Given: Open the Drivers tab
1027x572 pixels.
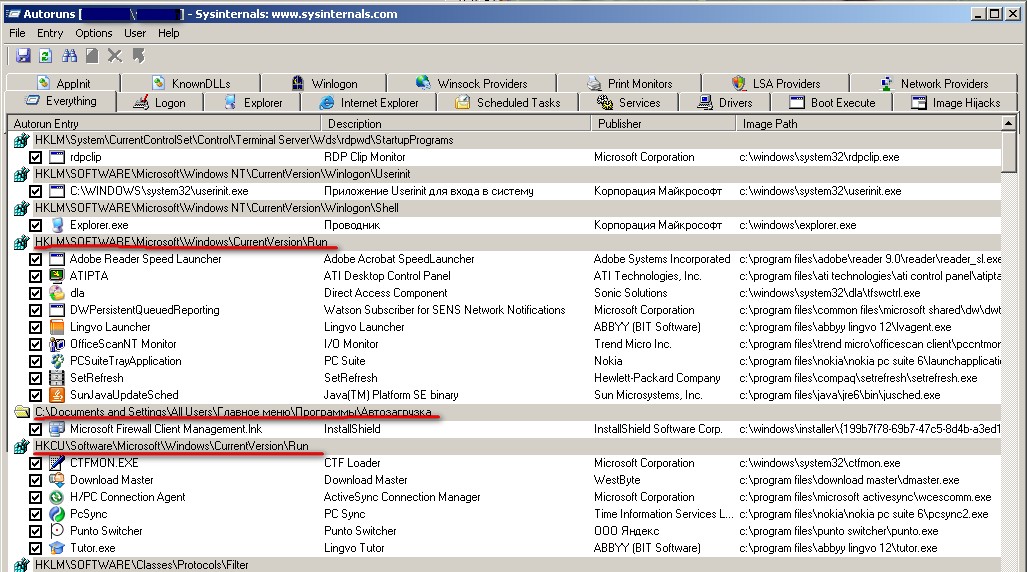Looking at the screenshot, I should [x=725, y=102].
